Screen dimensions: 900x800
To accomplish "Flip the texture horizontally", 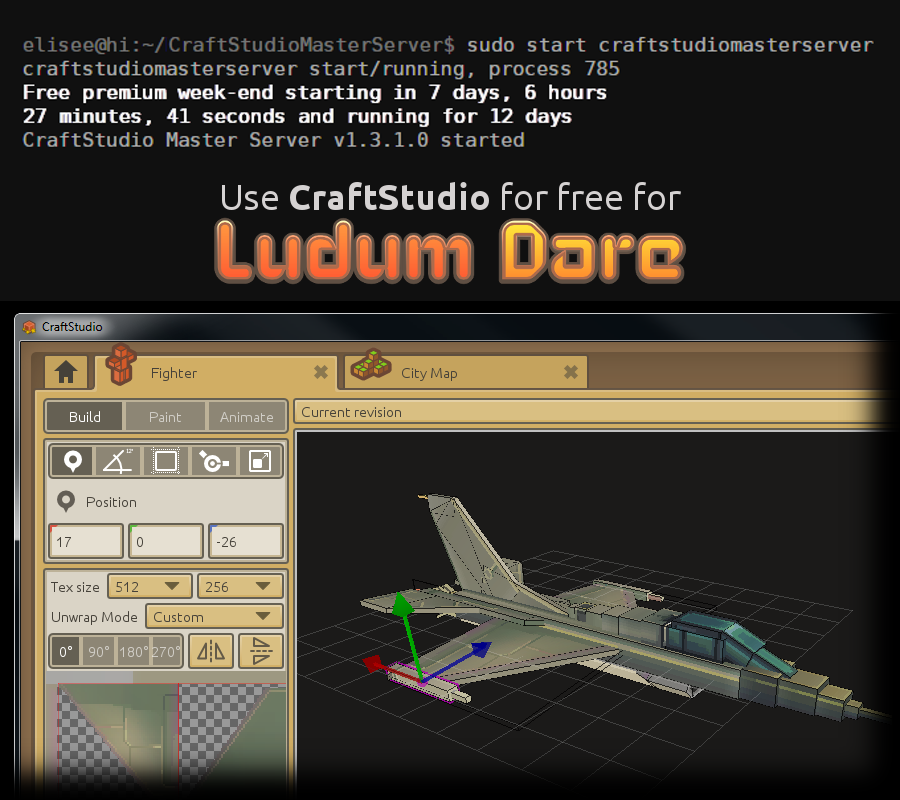I will [x=211, y=651].
